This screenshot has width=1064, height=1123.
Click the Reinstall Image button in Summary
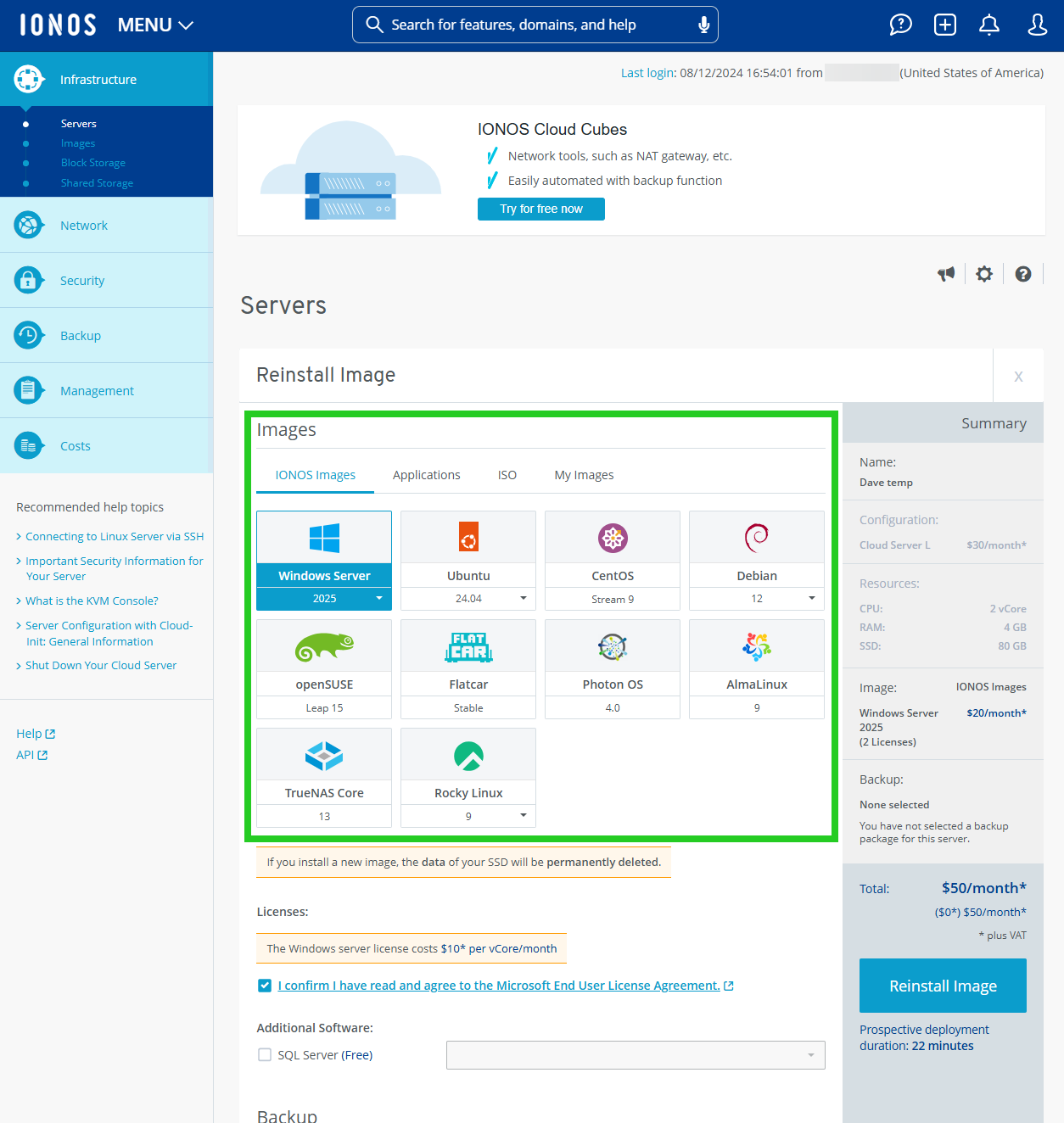(x=942, y=986)
